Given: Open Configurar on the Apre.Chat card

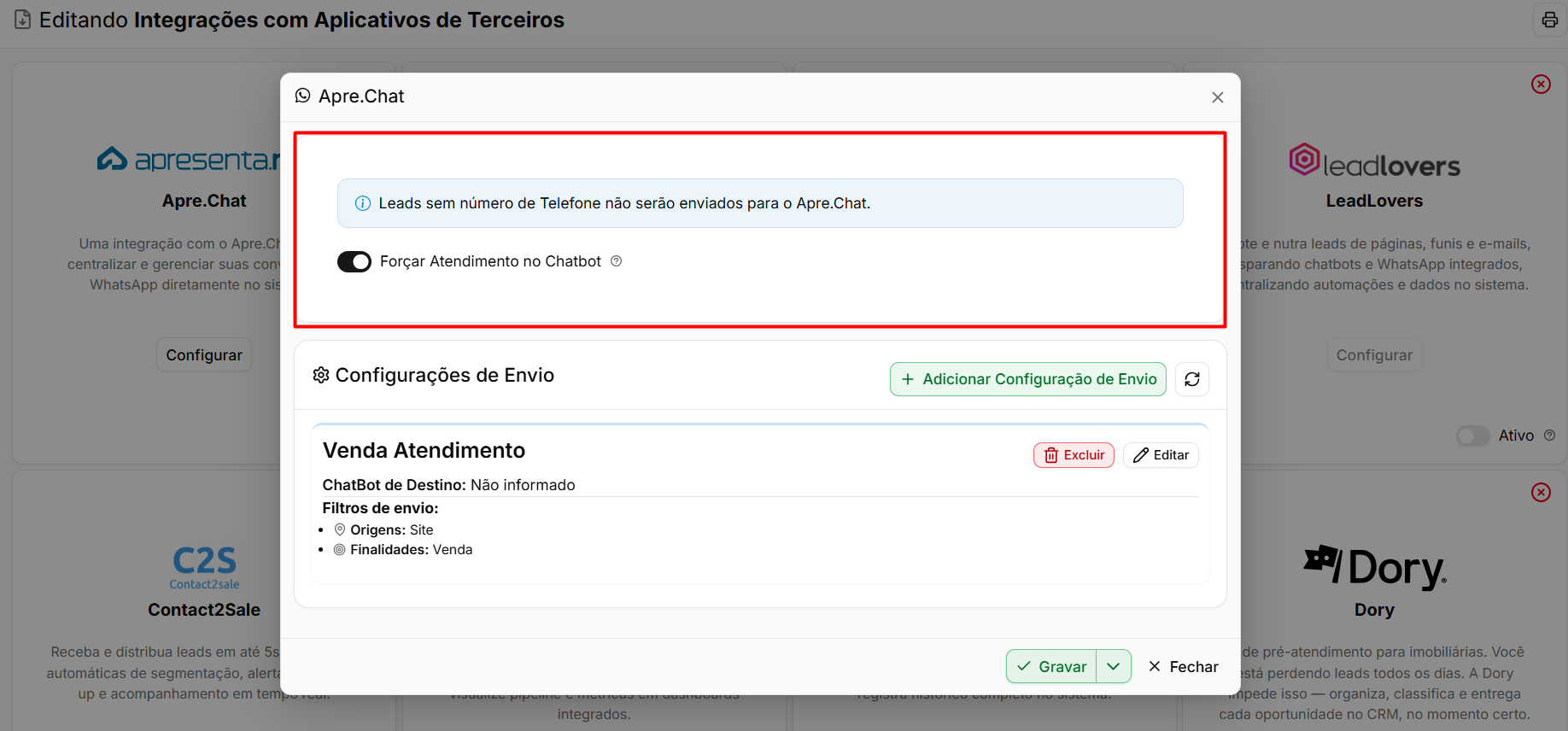Looking at the screenshot, I should click(x=204, y=354).
